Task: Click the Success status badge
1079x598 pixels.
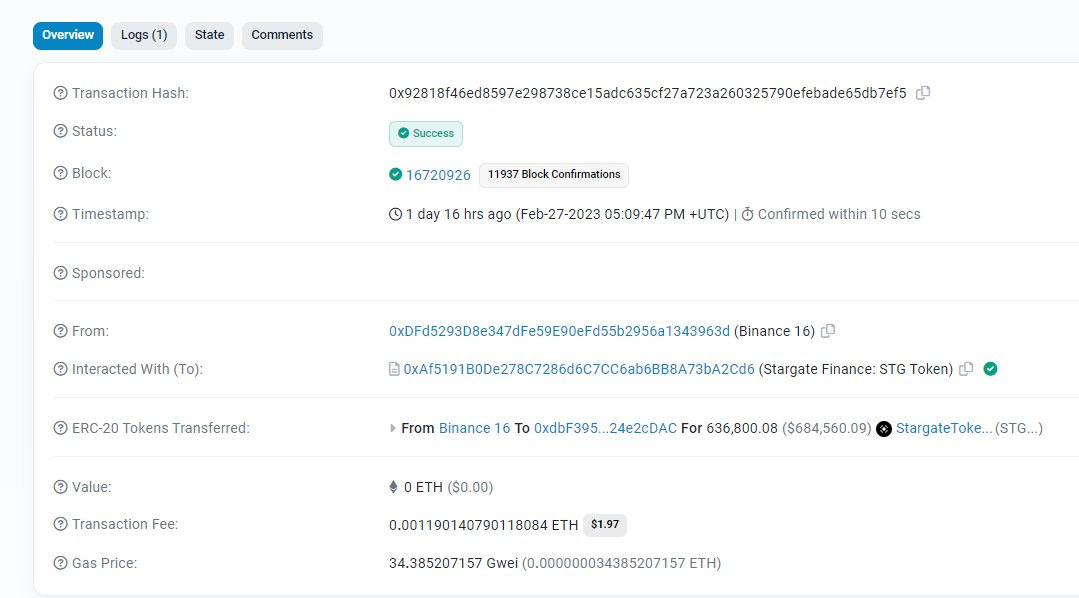Action: [426, 134]
